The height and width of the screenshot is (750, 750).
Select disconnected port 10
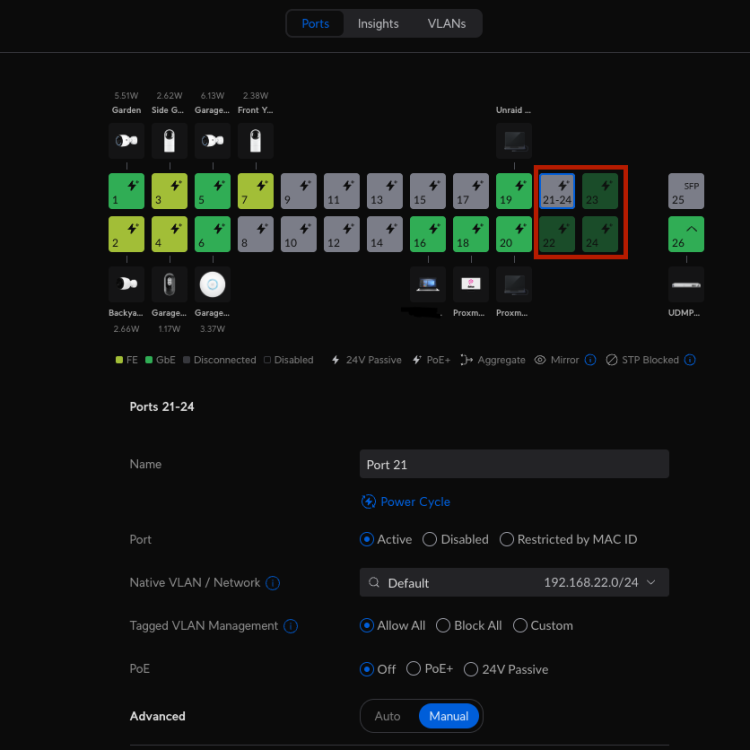pyautogui.click(x=298, y=234)
